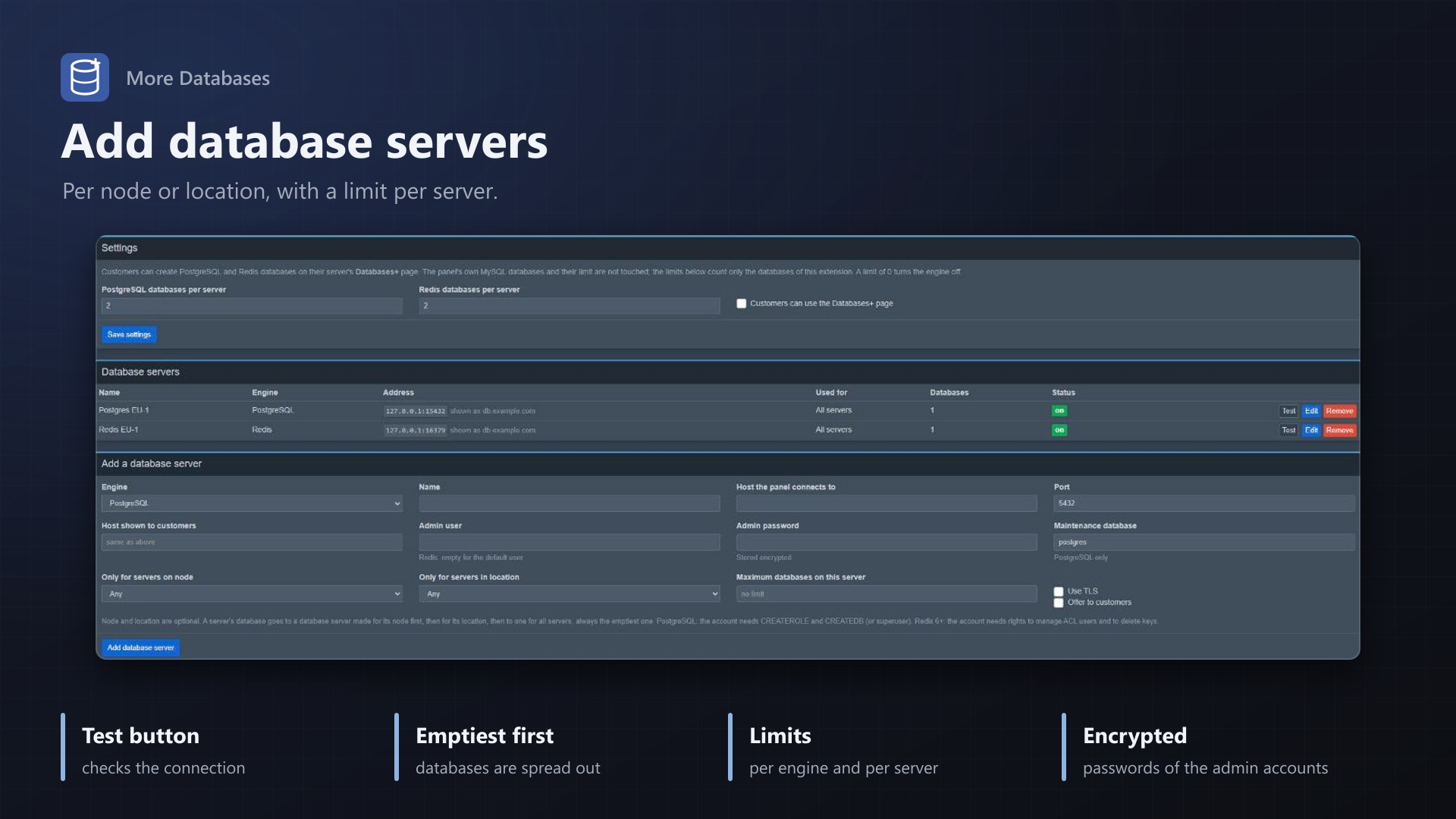The height and width of the screenshot is (819, 1456).
Task: Click All servers in Postgres EU-1 row
Action: coord(833,410)
